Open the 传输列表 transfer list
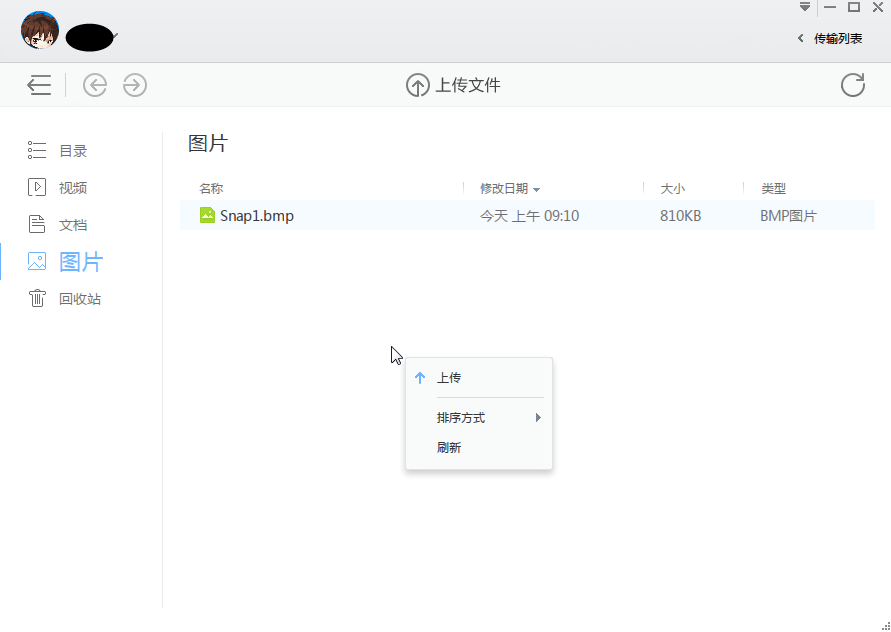 coord(830,38)
